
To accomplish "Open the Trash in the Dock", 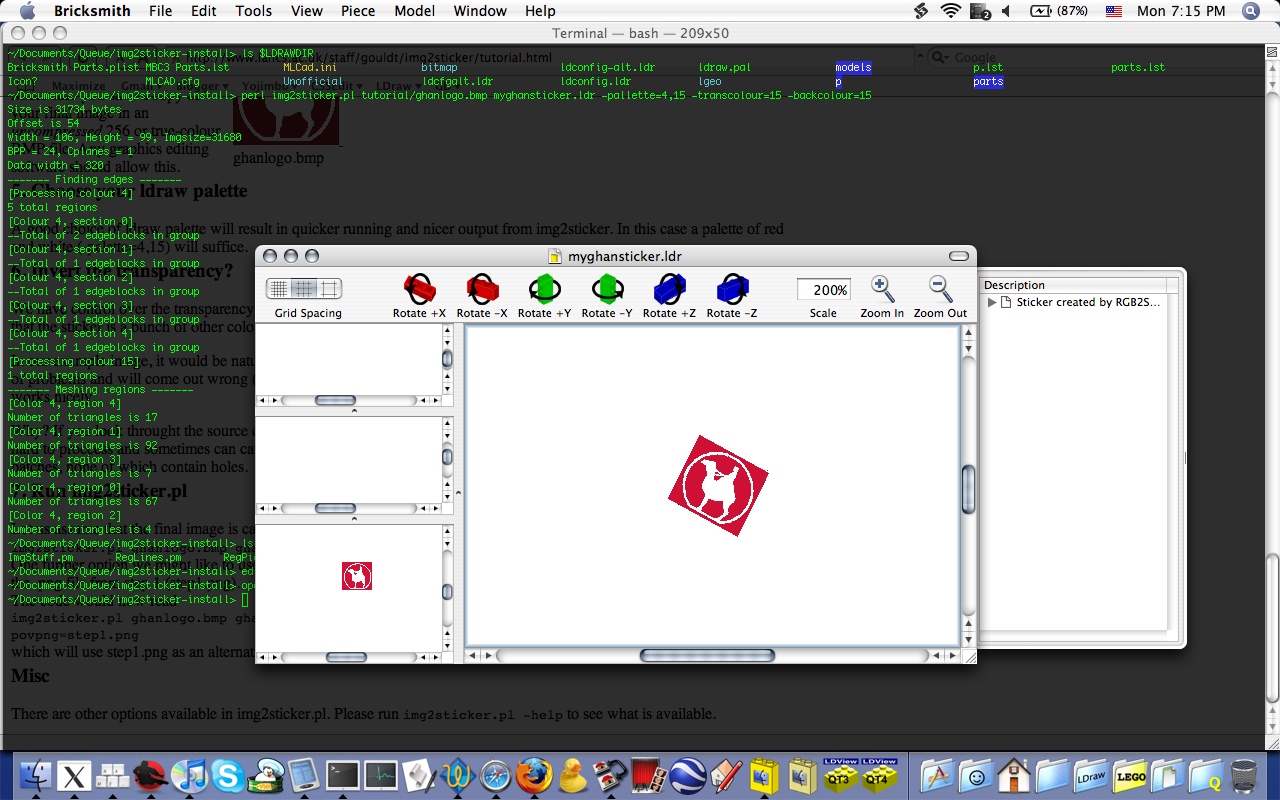I will point(1243,773).
